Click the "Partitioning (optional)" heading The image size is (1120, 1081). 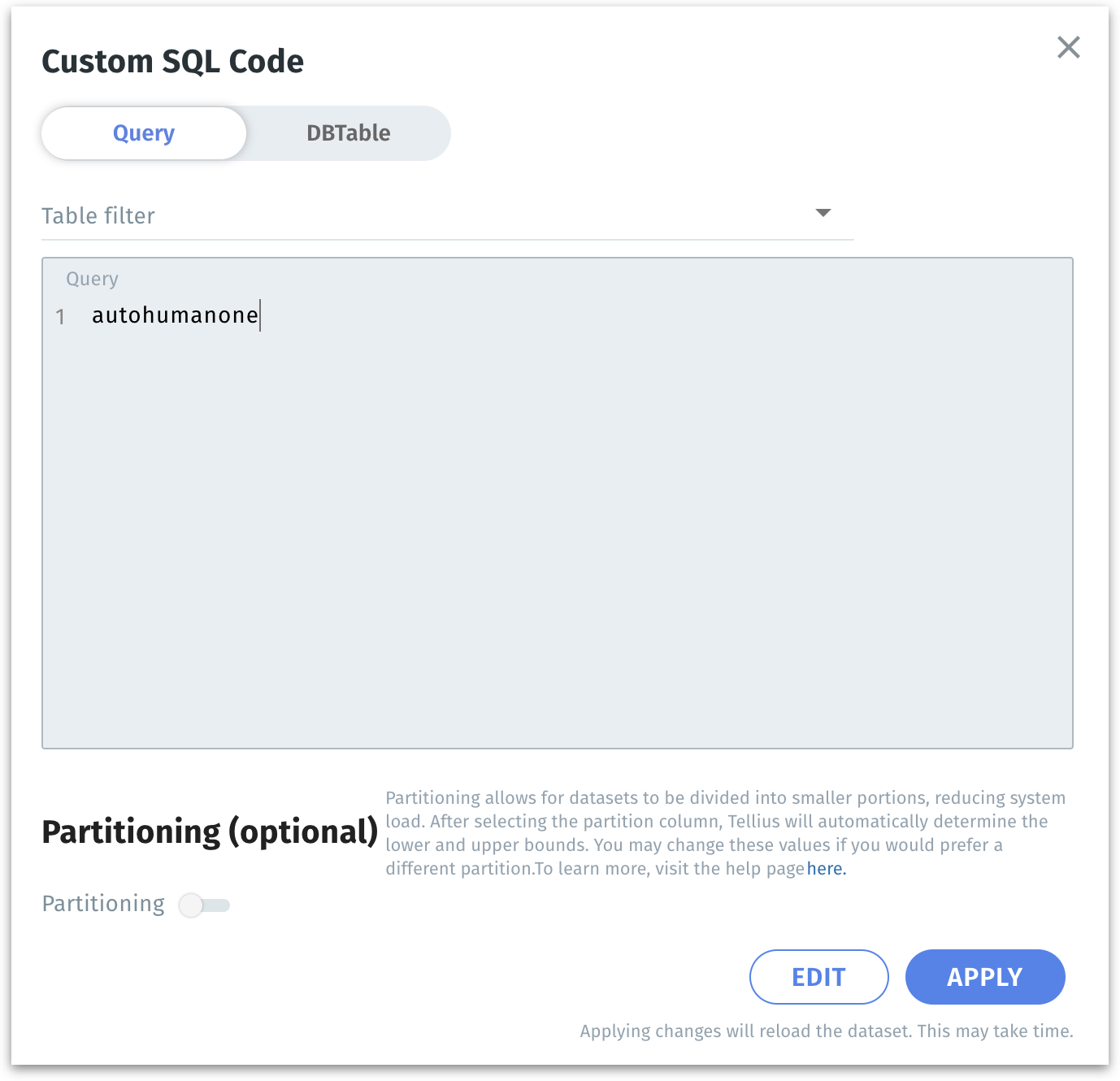click(x=210, y=831)
